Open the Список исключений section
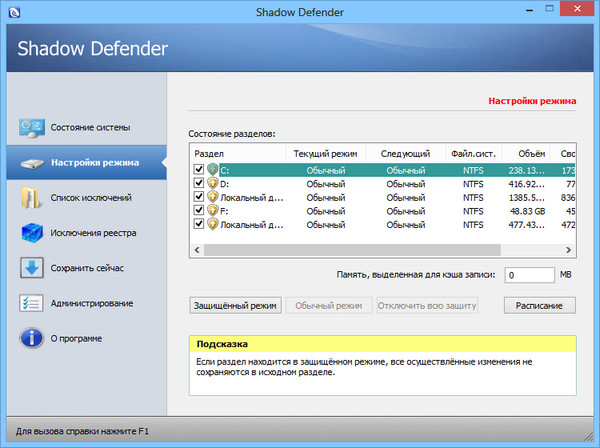600x448 pixels. tap(91, 198)
